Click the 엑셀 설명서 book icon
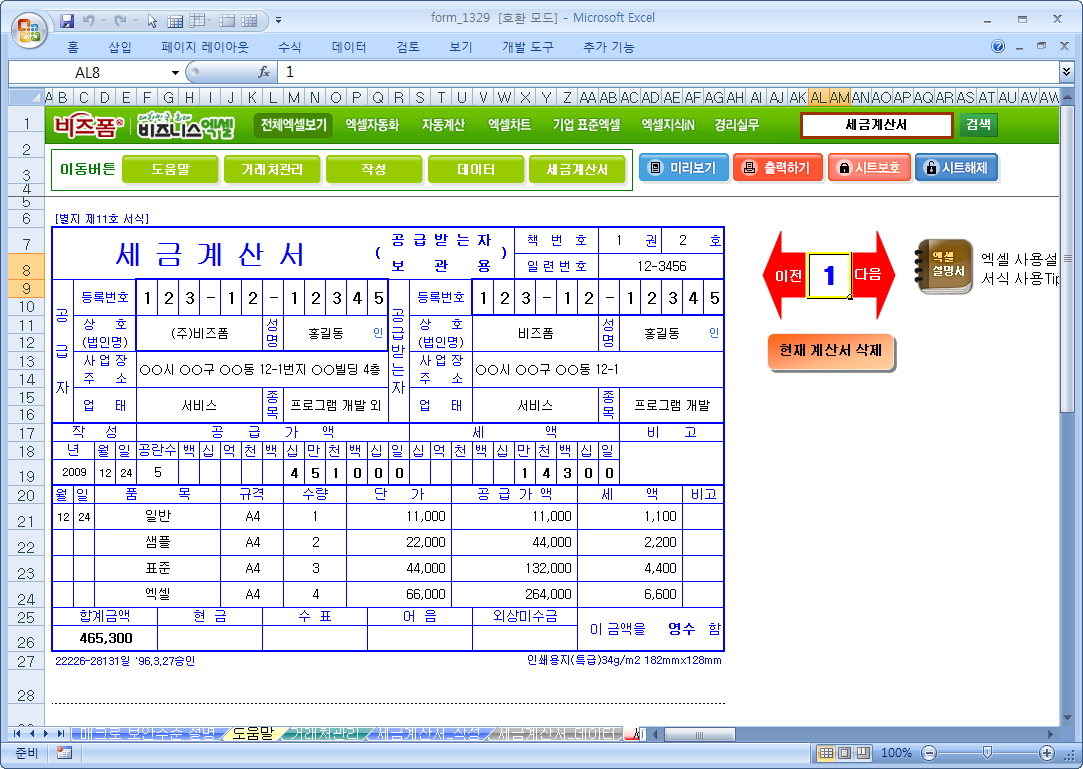This screenshot has height=769, width=1083. (944, 267)
